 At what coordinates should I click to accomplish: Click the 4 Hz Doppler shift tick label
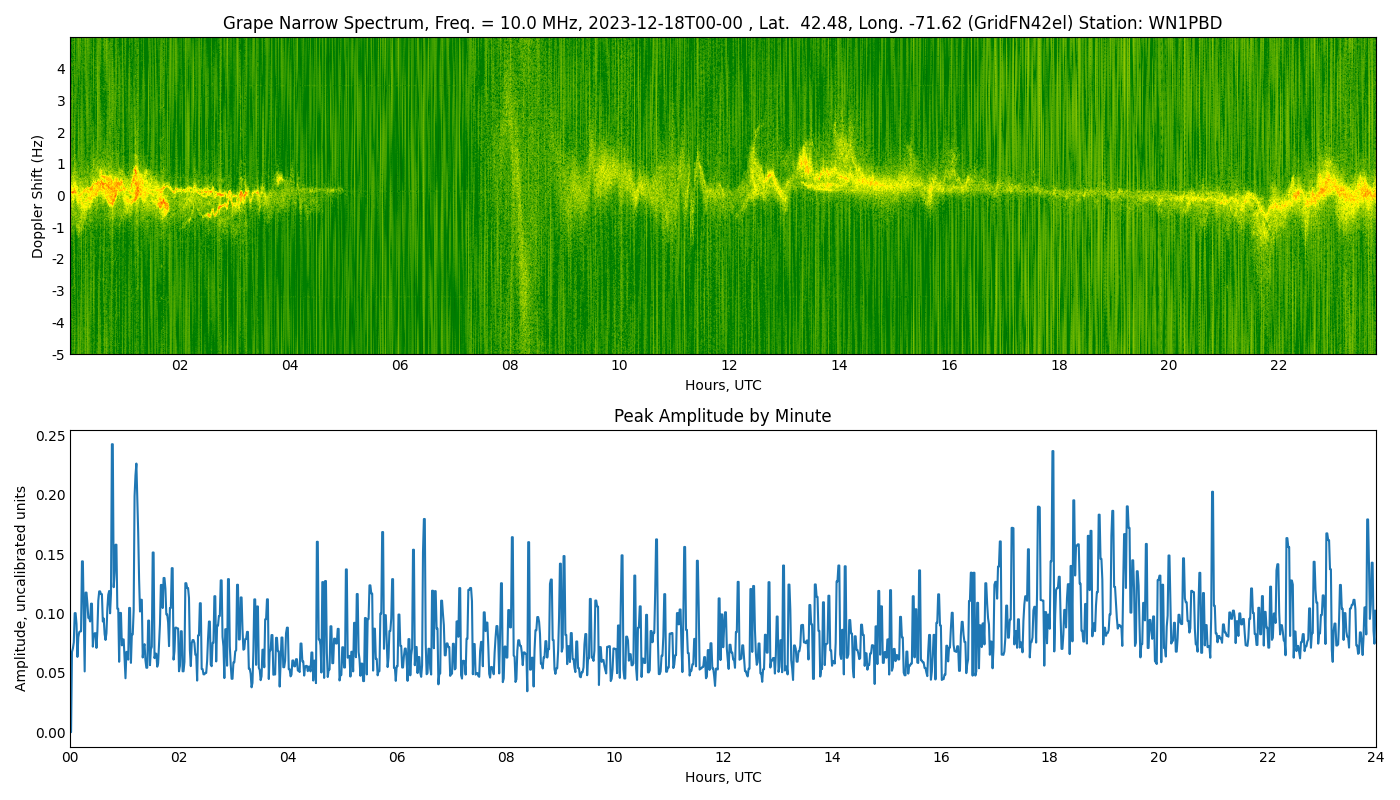coord(61,69)
